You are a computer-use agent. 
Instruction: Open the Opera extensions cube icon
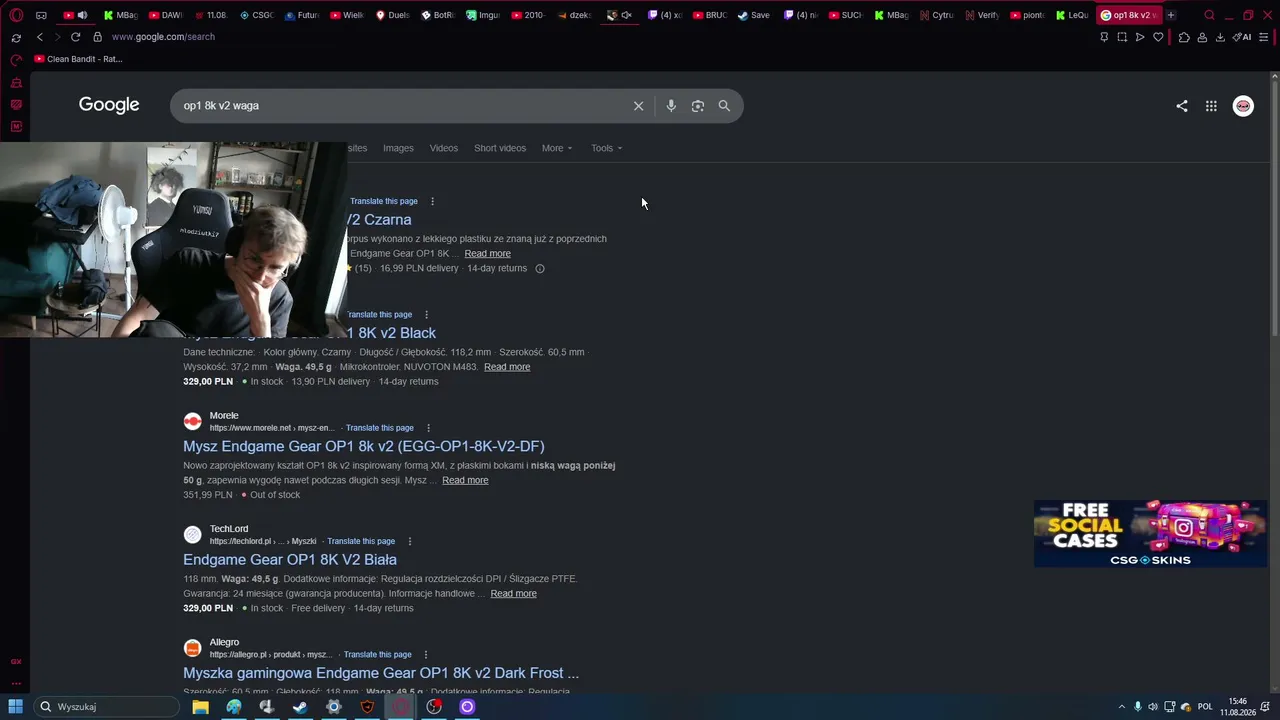tap(1184, 37)
